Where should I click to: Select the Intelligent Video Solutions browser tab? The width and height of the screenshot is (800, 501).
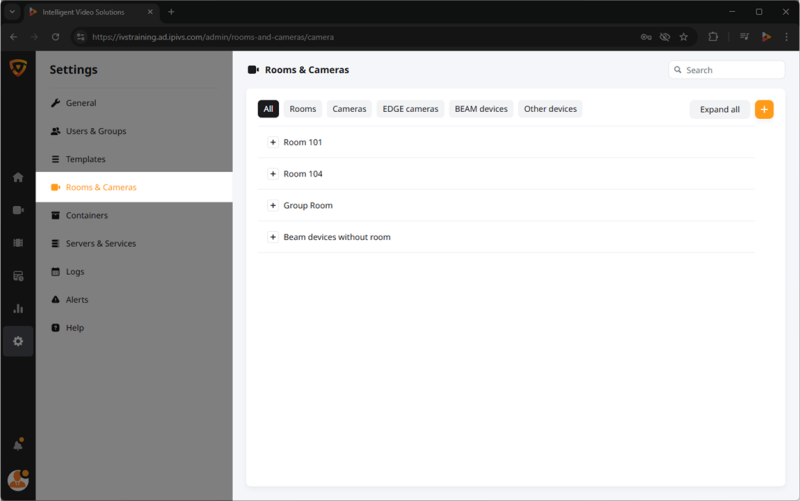point(92,12)
